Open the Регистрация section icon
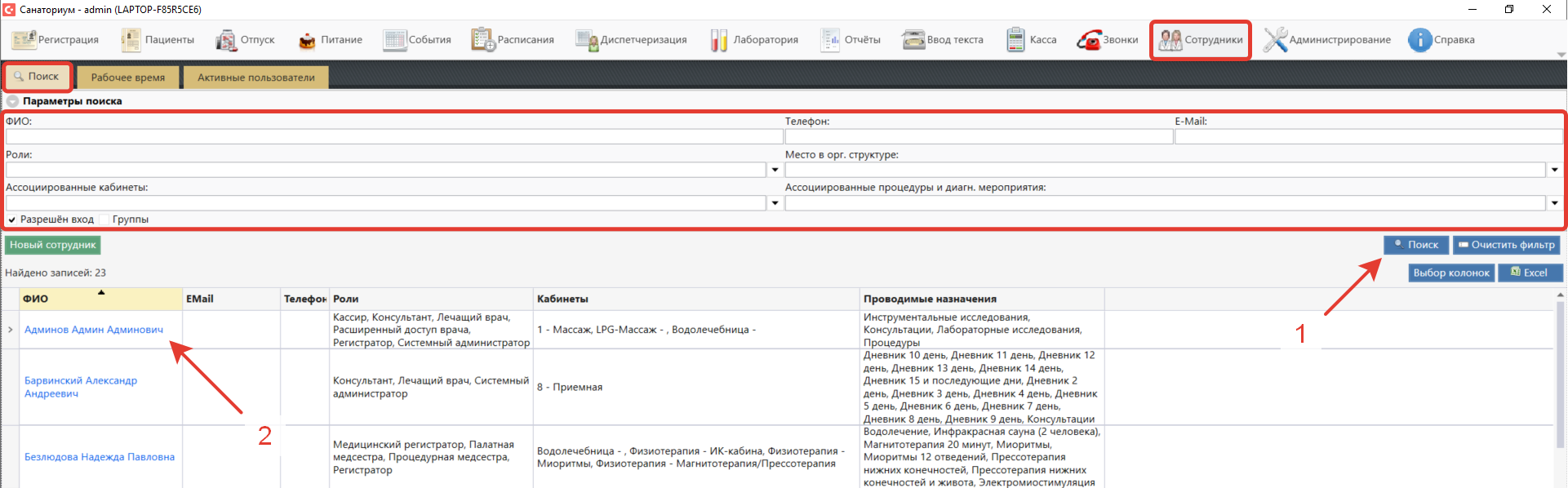Screen dimensions: 1568x488 (24, 39)
